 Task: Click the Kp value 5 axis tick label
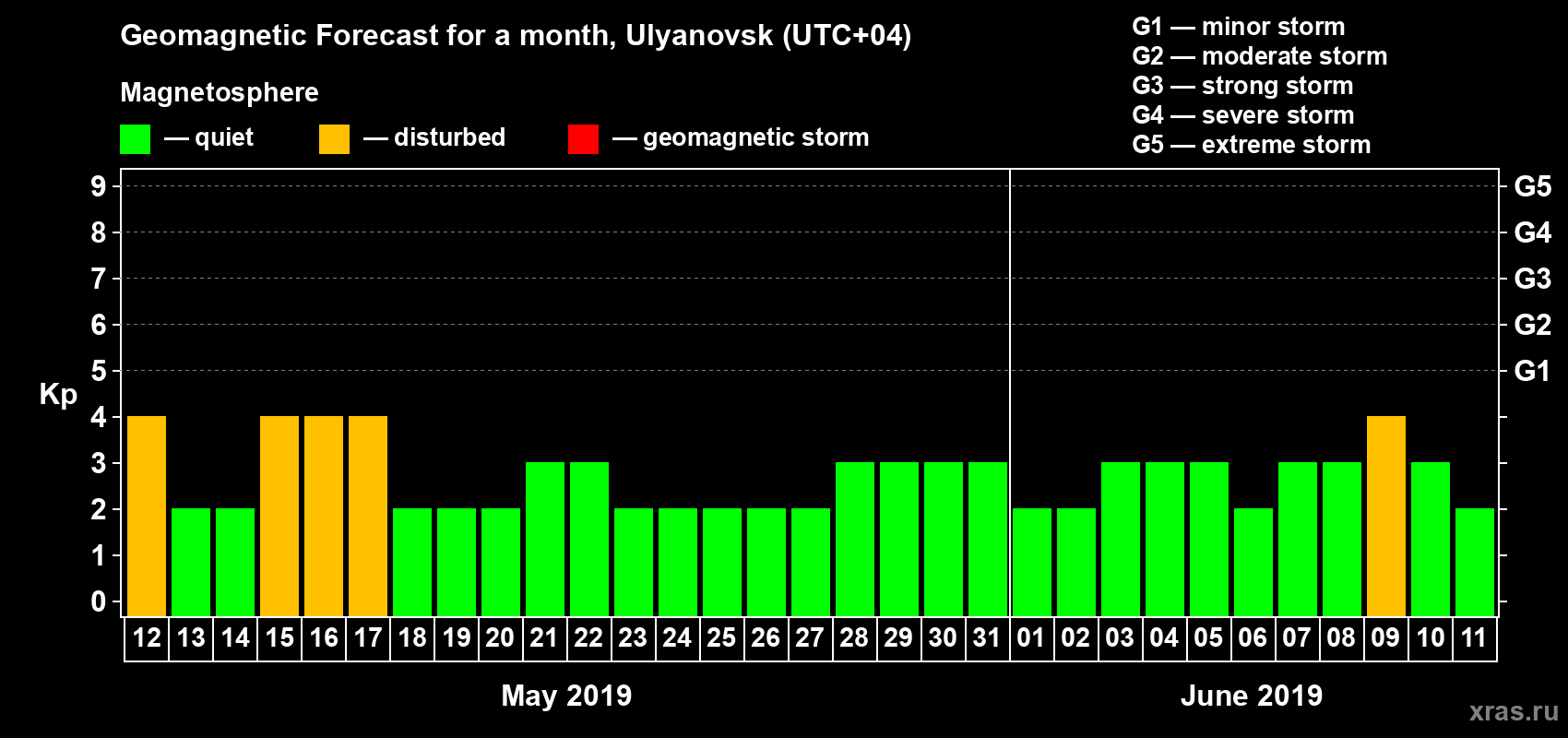(99, 371)
